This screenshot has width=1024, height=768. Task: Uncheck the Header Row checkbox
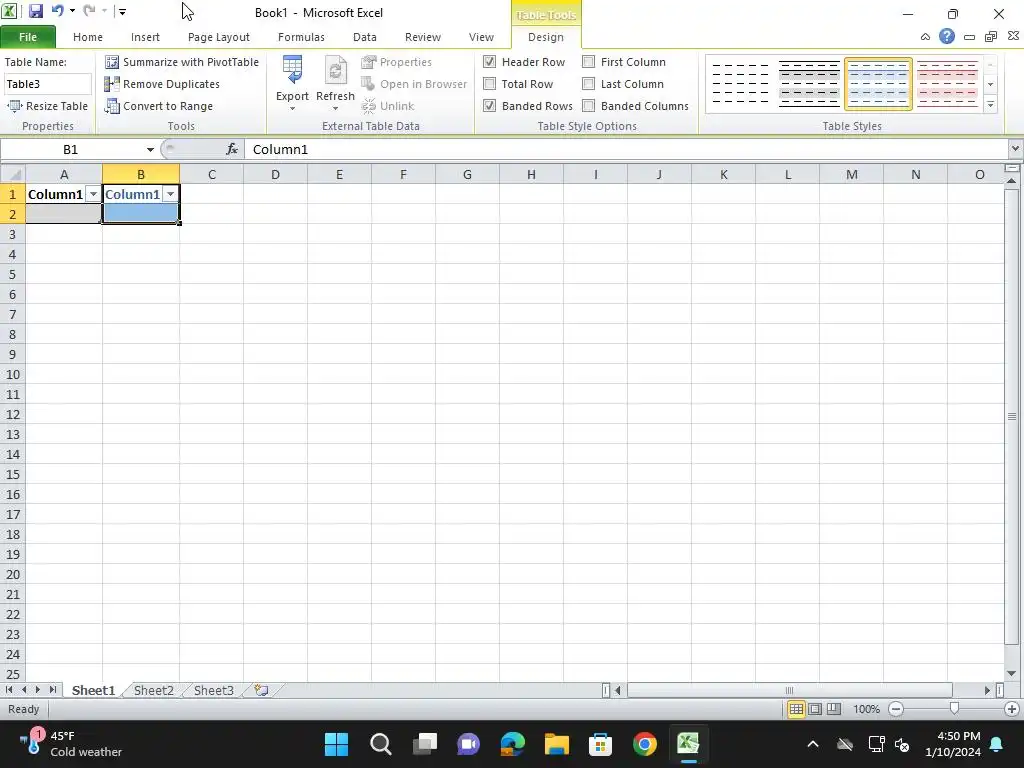[489, 62]
